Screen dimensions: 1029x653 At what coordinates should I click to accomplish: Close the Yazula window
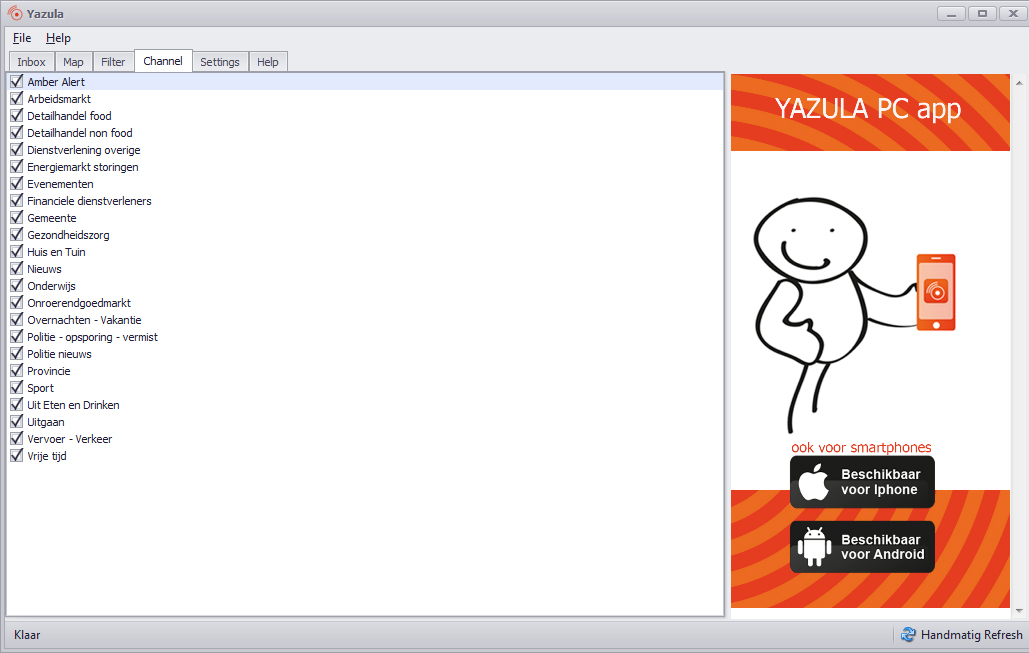pos(1013,13)
